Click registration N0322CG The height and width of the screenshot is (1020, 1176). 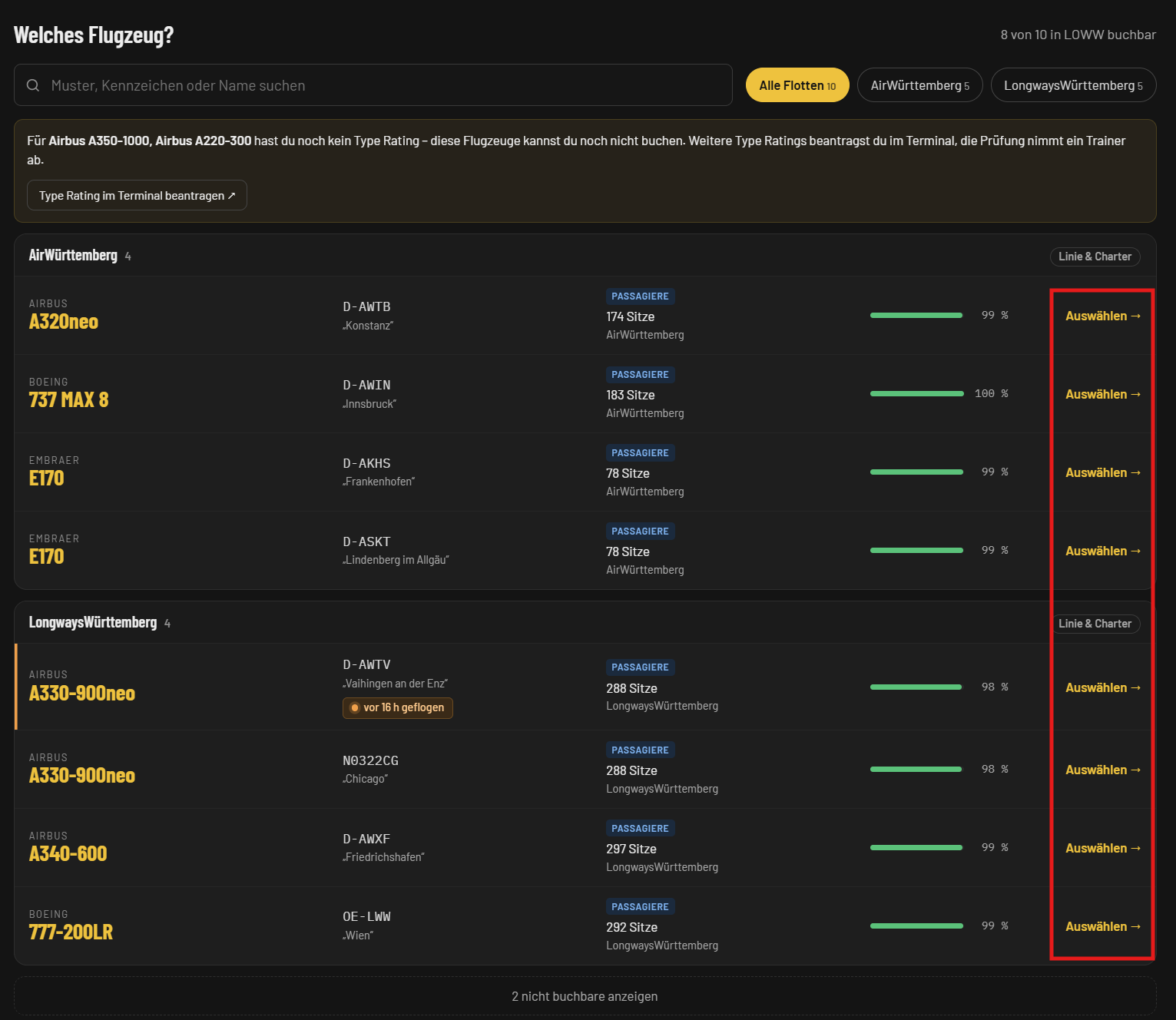click(370, 760)
